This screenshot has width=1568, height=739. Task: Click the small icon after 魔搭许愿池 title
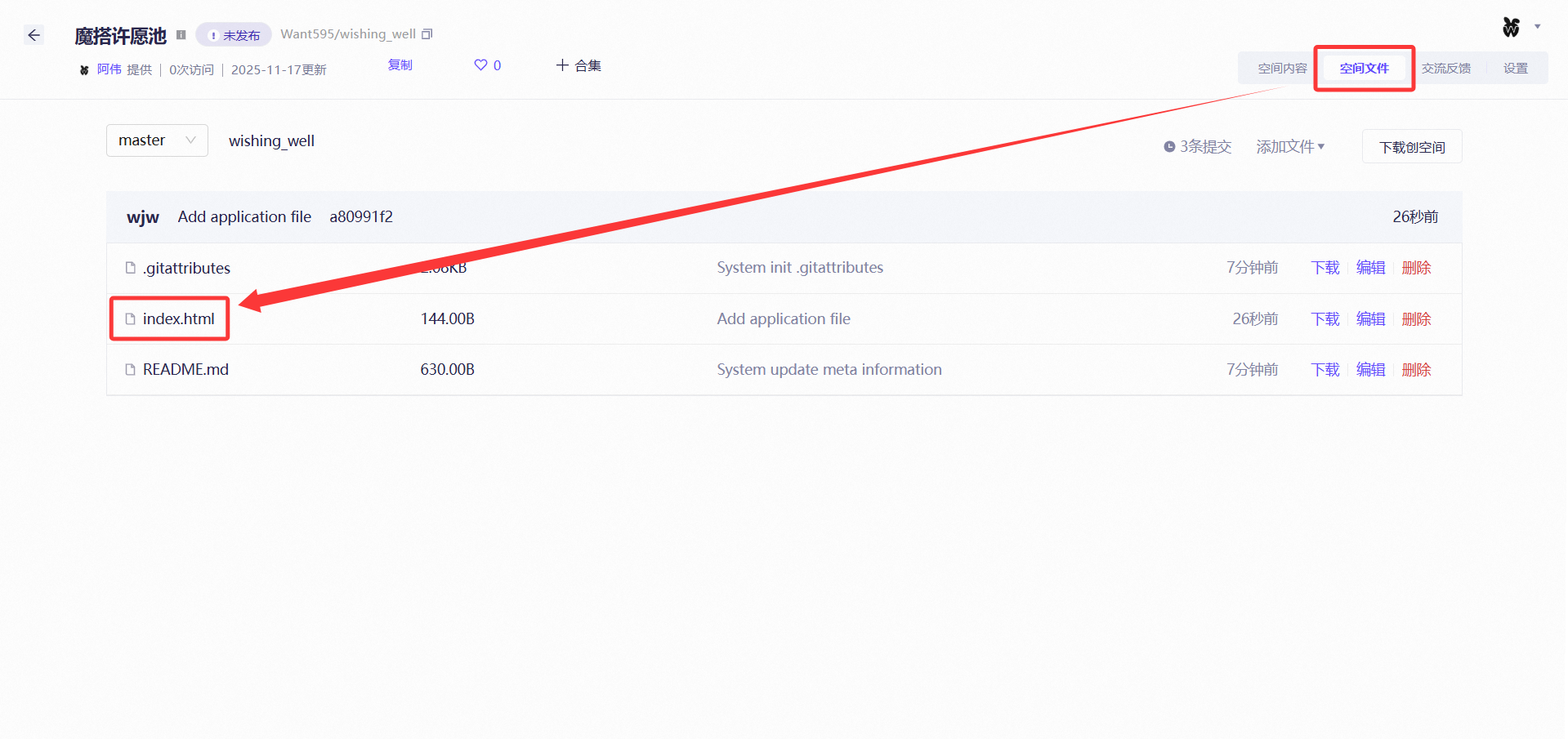(x=181, y=35)
